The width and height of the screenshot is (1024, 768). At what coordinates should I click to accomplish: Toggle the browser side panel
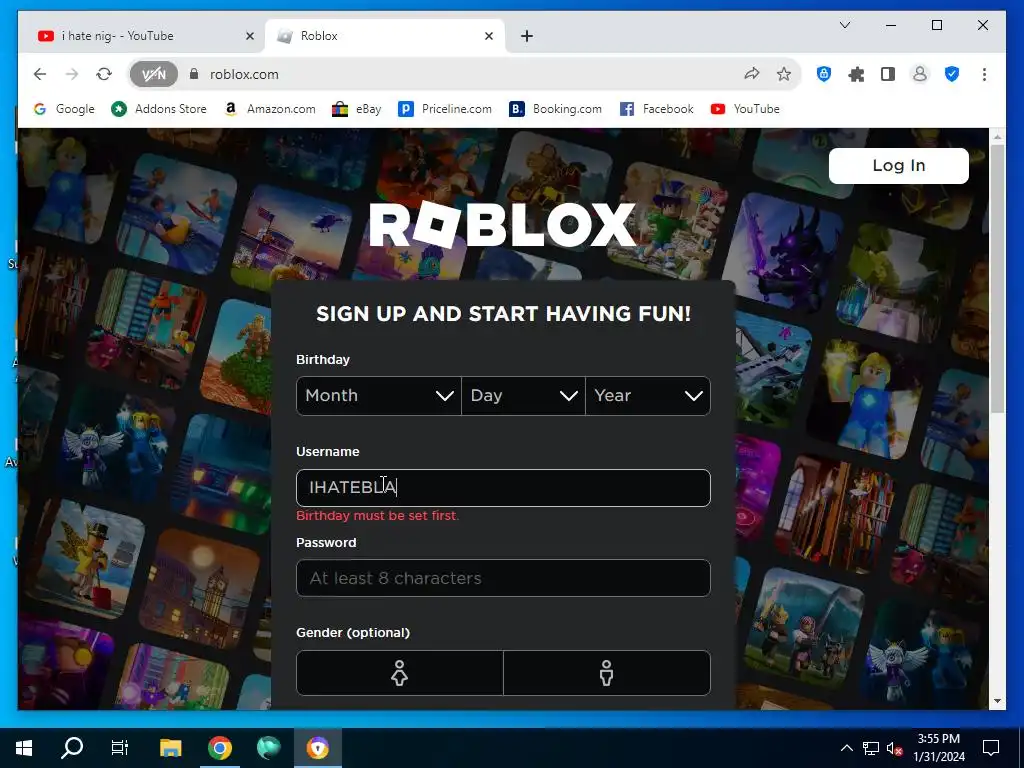888,74
